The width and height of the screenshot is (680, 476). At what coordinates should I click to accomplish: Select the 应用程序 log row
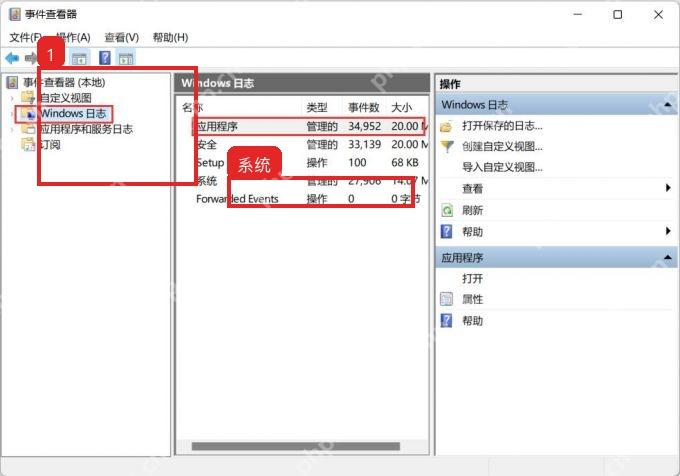point(309,126)
